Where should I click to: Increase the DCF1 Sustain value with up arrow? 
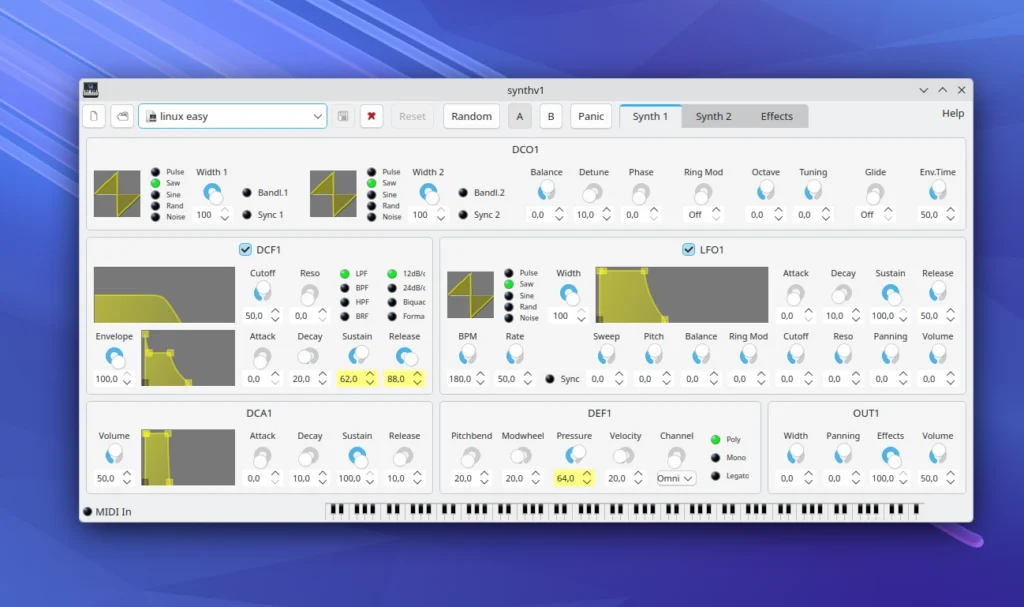point(370,374)
